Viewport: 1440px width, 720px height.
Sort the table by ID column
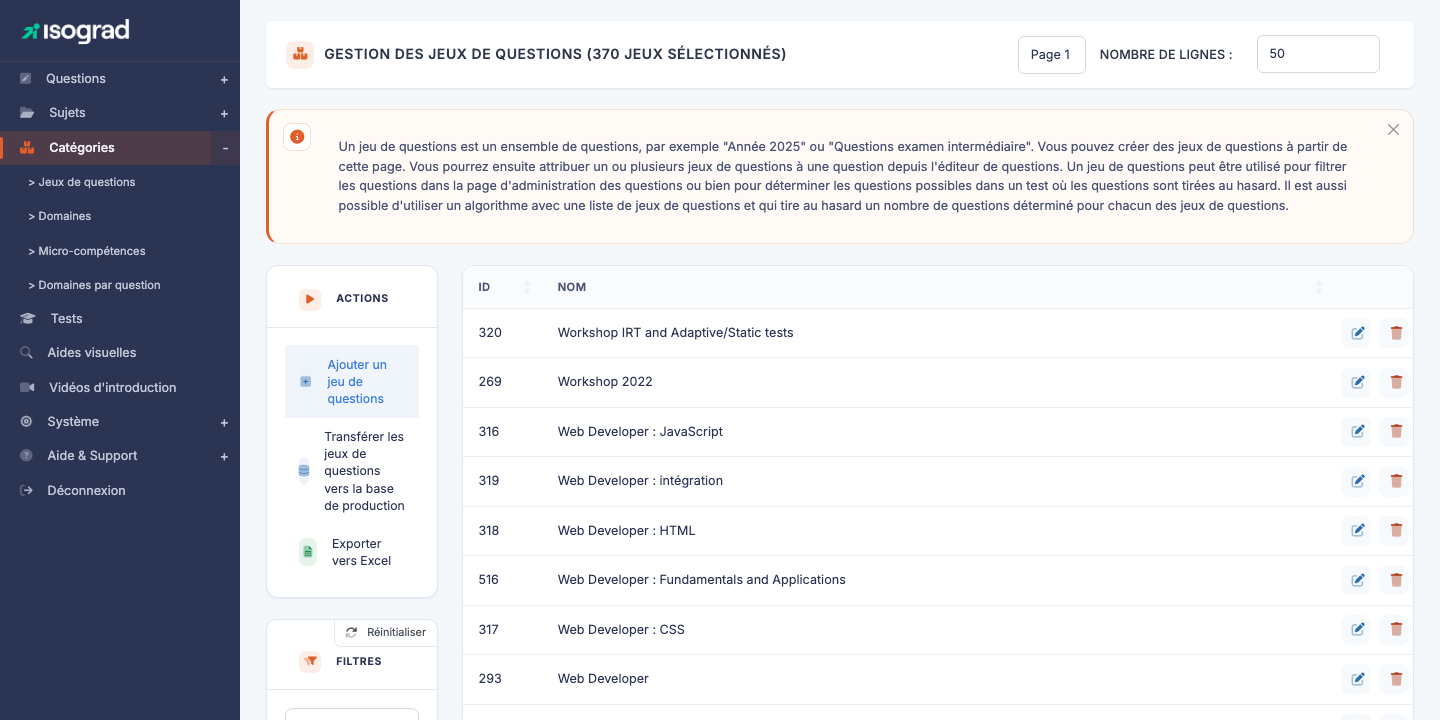527,287
